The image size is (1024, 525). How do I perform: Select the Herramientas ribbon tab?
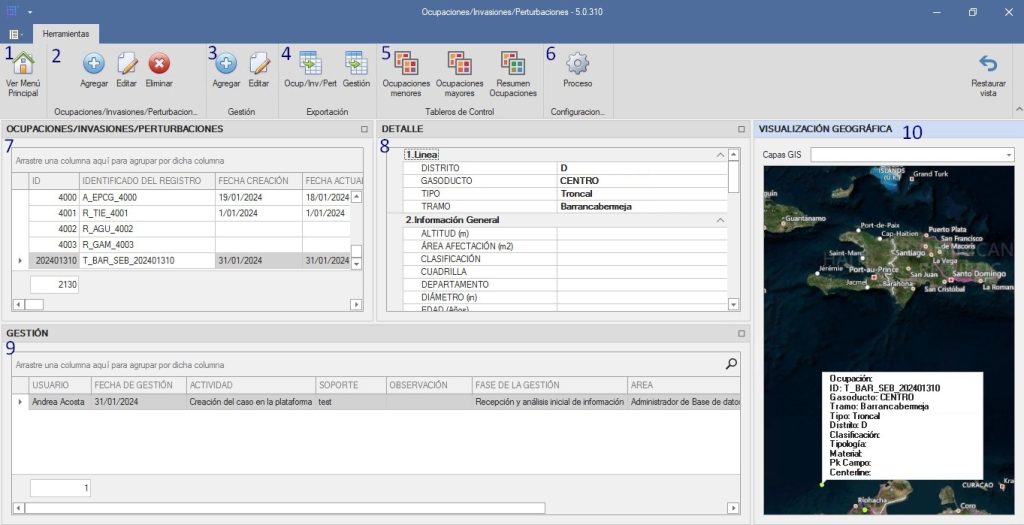tap(66, 33)
